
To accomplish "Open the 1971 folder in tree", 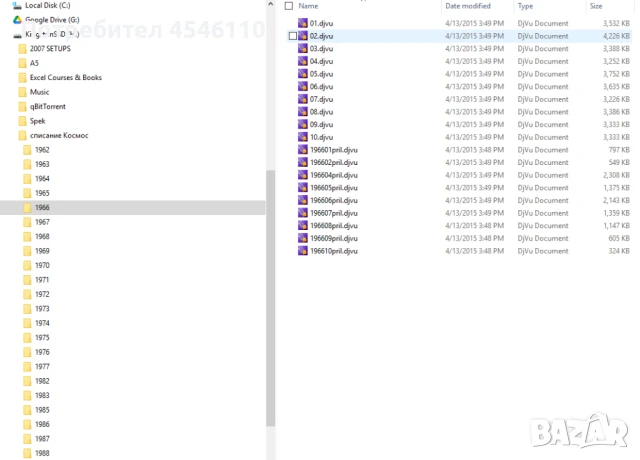I will tap(42, 280).
